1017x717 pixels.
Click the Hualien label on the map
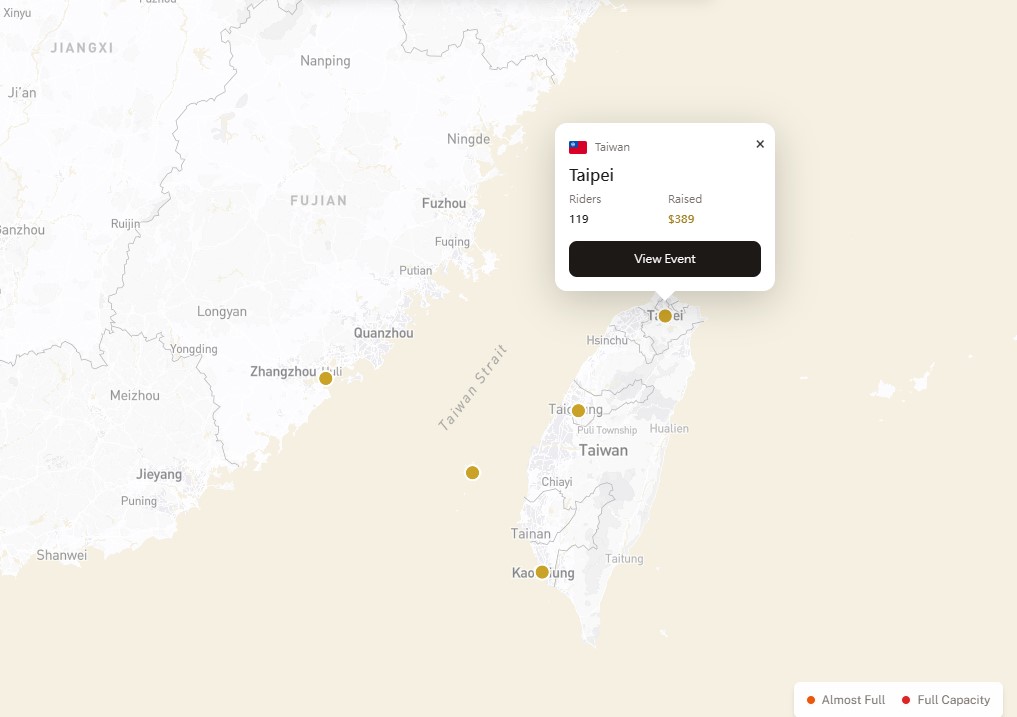[x=669, y=428]
